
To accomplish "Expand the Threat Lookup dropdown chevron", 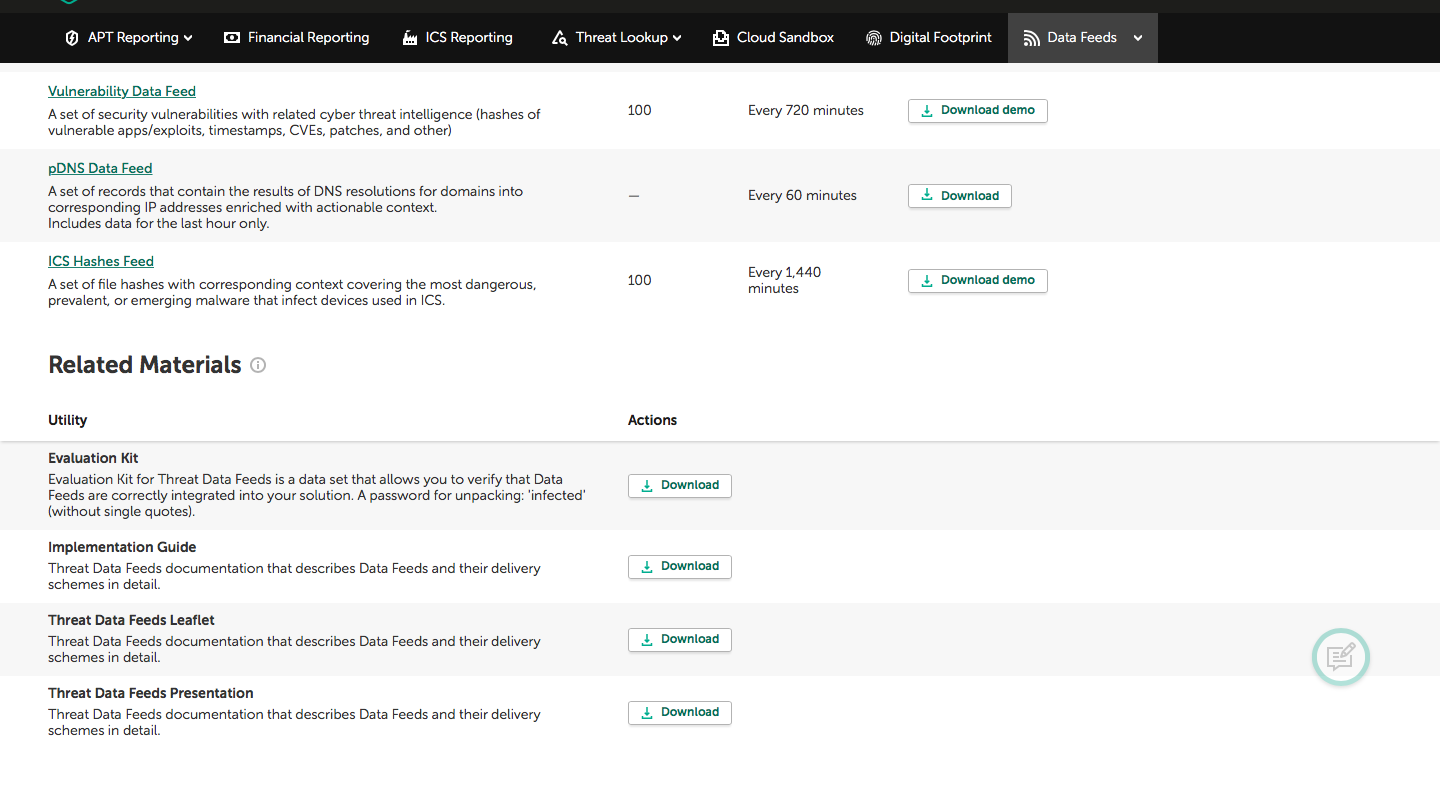I will coord(677,38).
